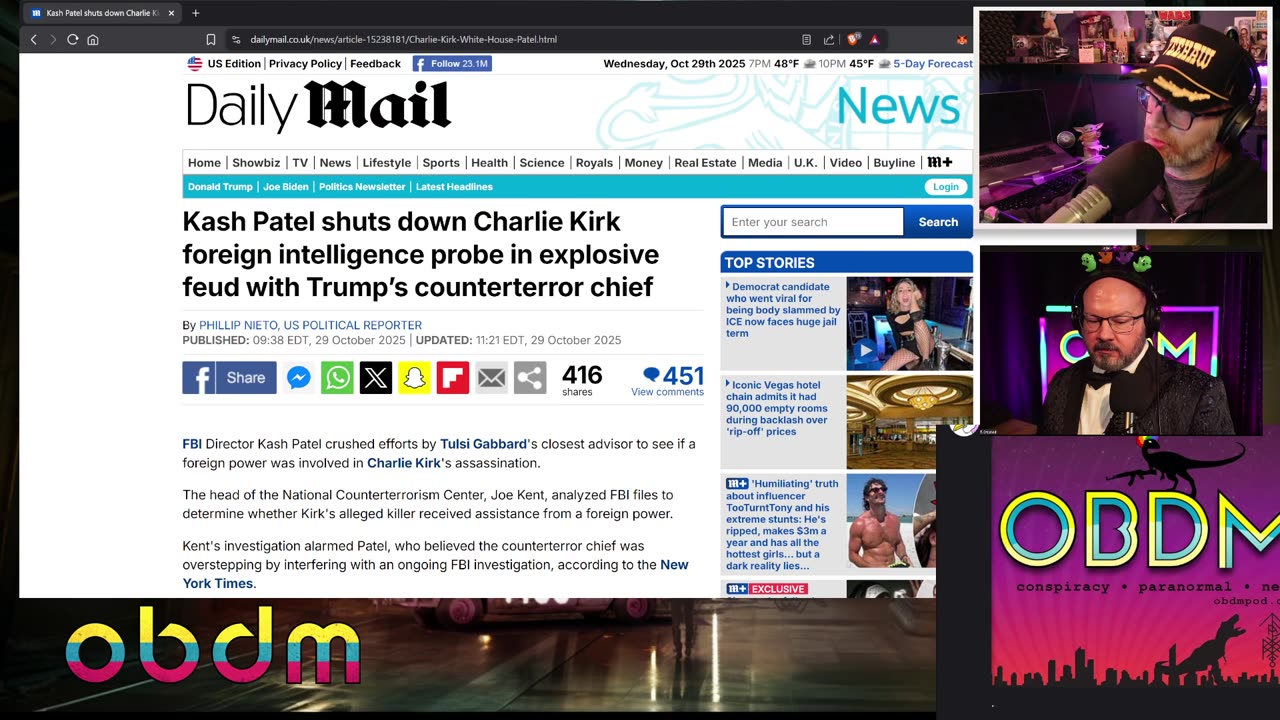
Task: Share article on X icon
Action: click(x=376, y=377)
